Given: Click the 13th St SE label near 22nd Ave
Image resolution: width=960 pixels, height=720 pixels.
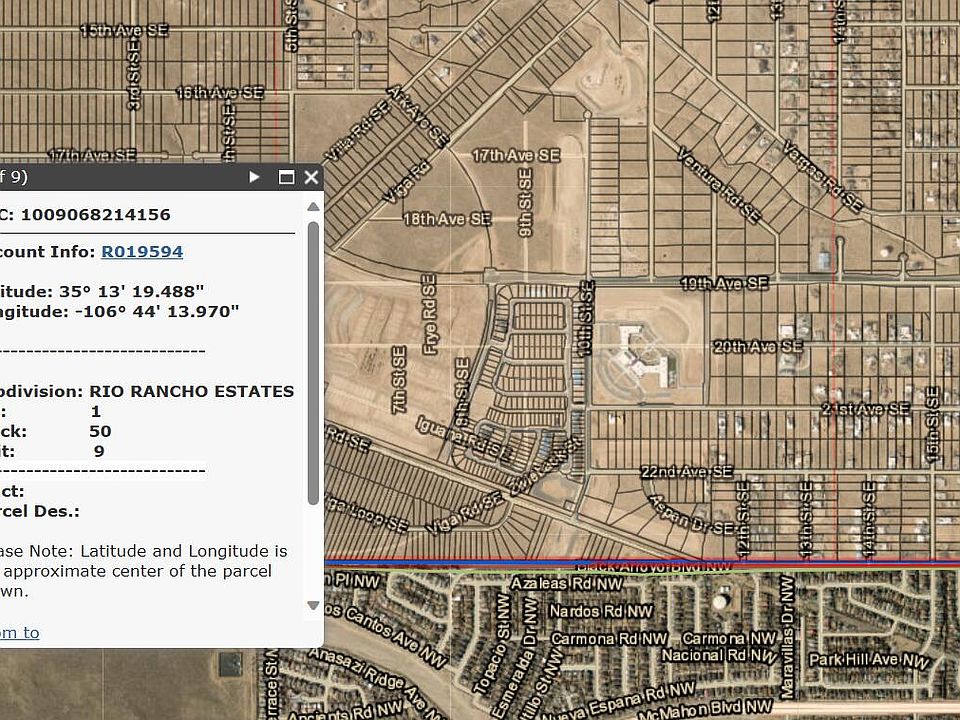Looking at the screenshot, I should 806,519.
